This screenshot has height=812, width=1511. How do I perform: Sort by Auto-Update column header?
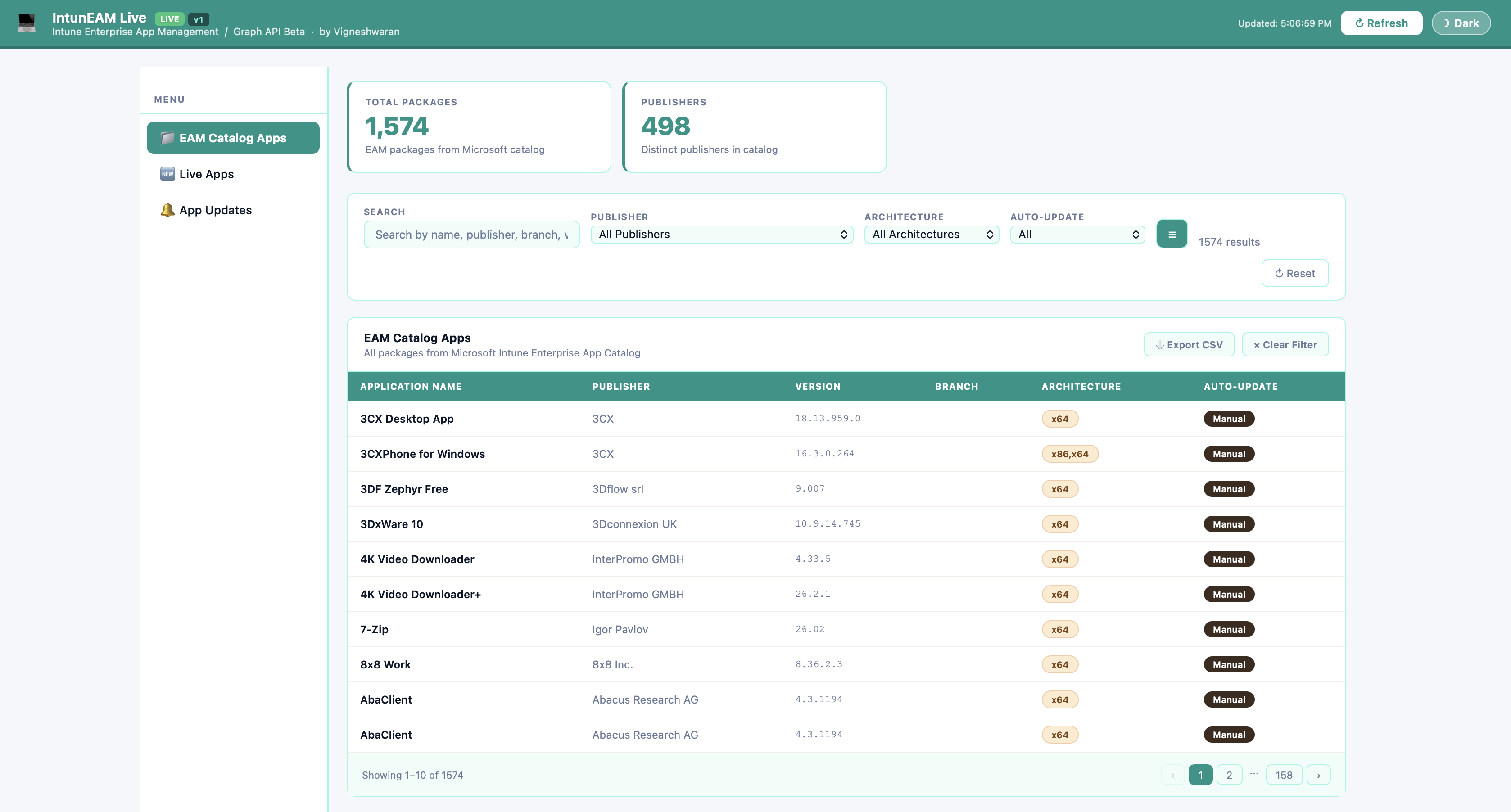(x=1240, y=386)
